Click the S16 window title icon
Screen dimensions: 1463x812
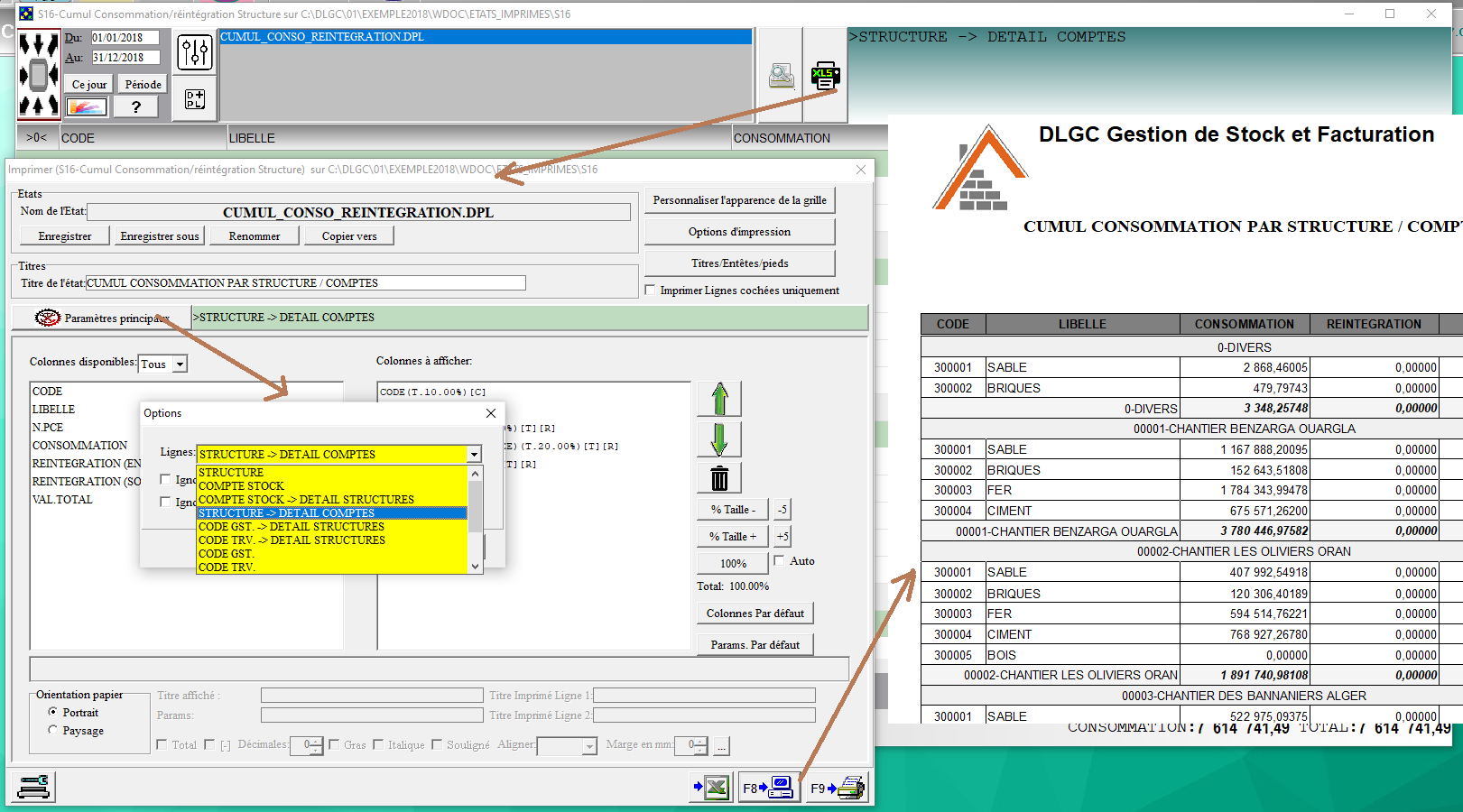[26, 14]
